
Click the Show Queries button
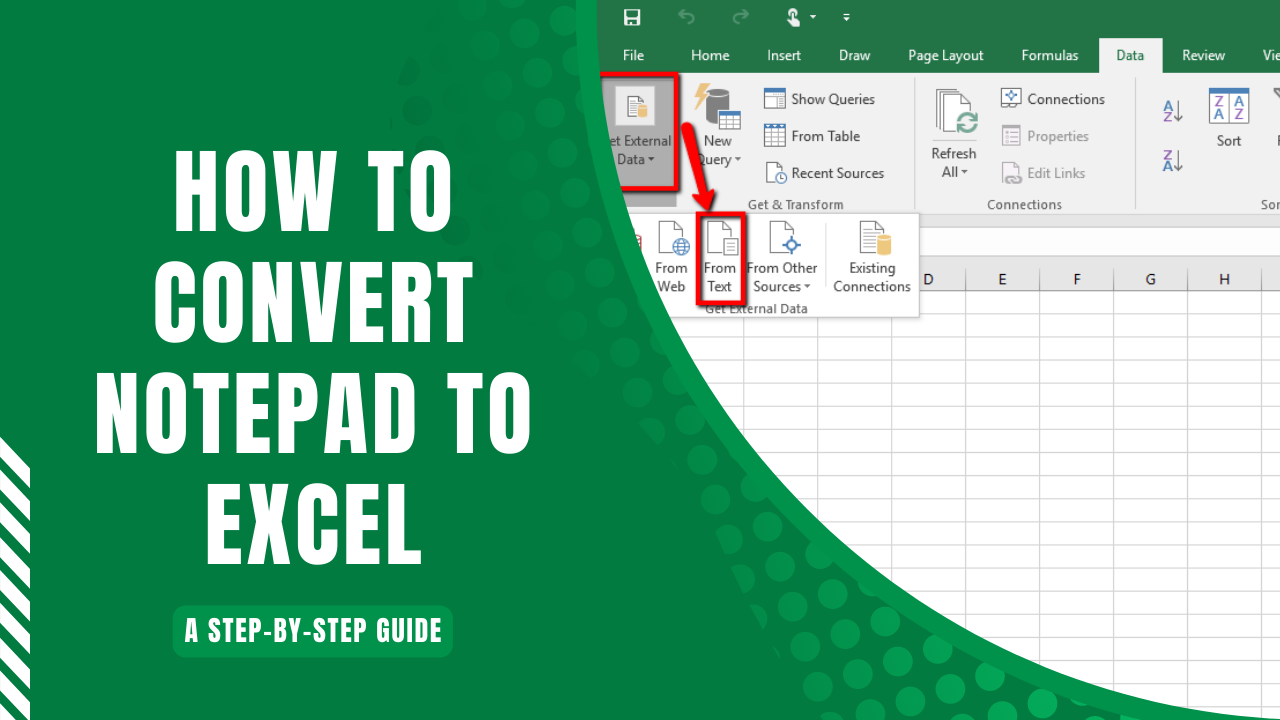(x=819, y=99)
